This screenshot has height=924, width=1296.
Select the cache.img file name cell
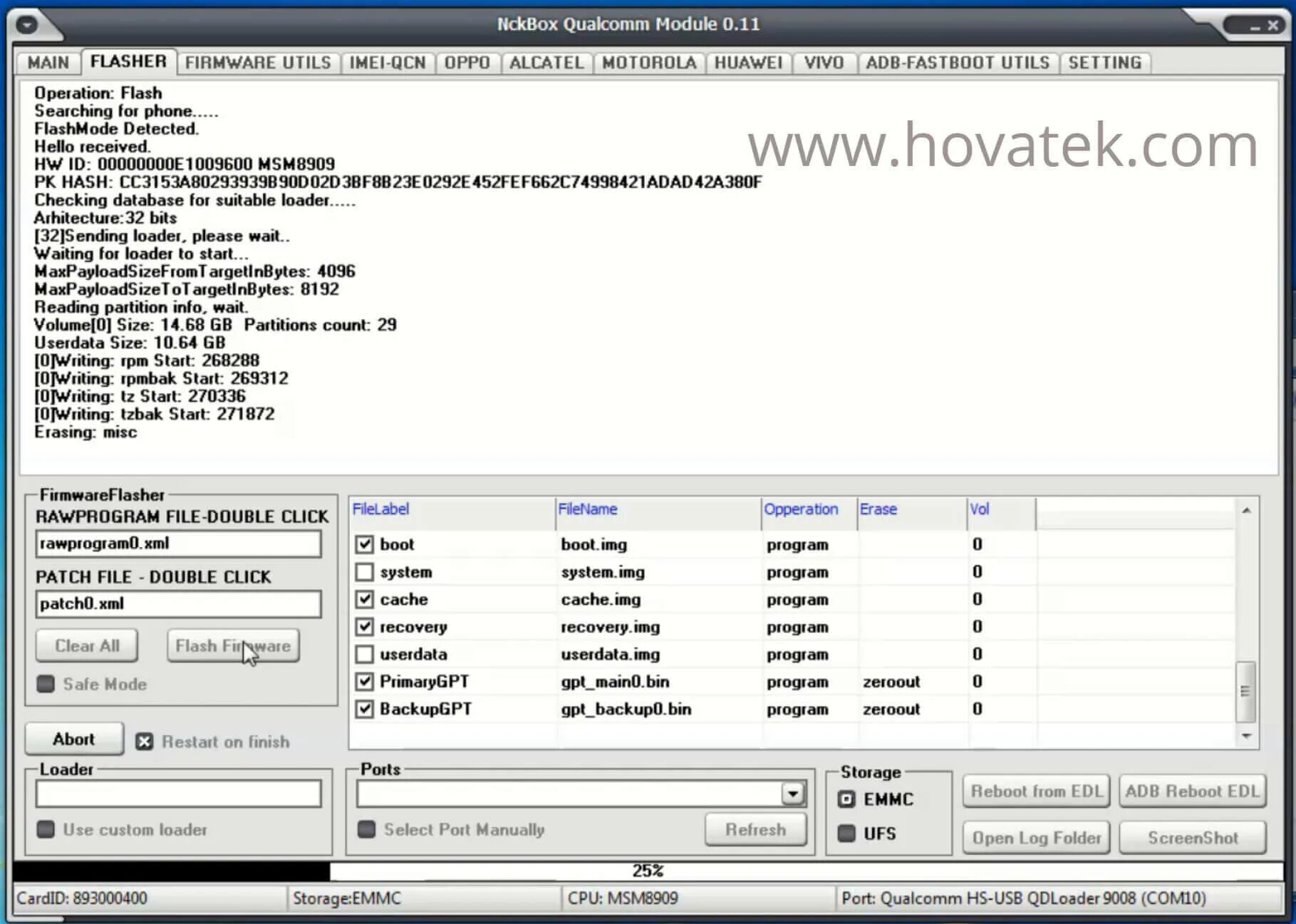coord(601,600)
